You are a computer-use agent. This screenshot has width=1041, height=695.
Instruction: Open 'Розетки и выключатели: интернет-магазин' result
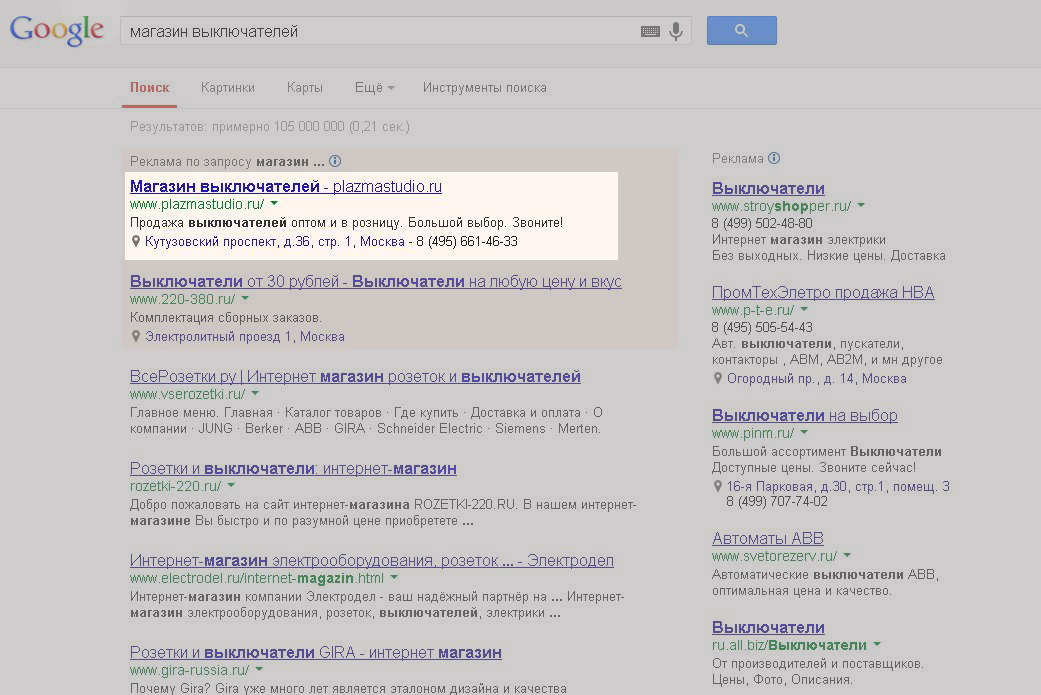[x=293, y=469]
